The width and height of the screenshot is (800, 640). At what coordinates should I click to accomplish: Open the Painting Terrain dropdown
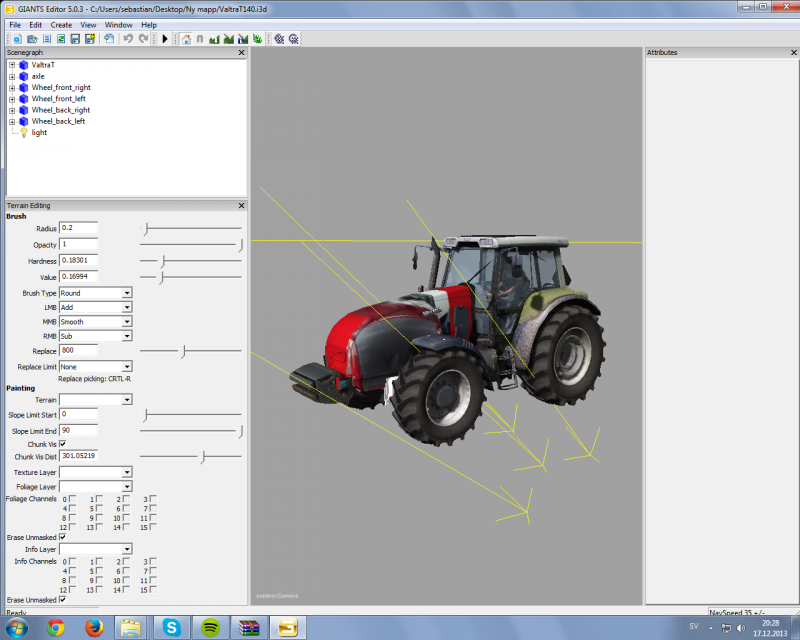tap(127, 400)
